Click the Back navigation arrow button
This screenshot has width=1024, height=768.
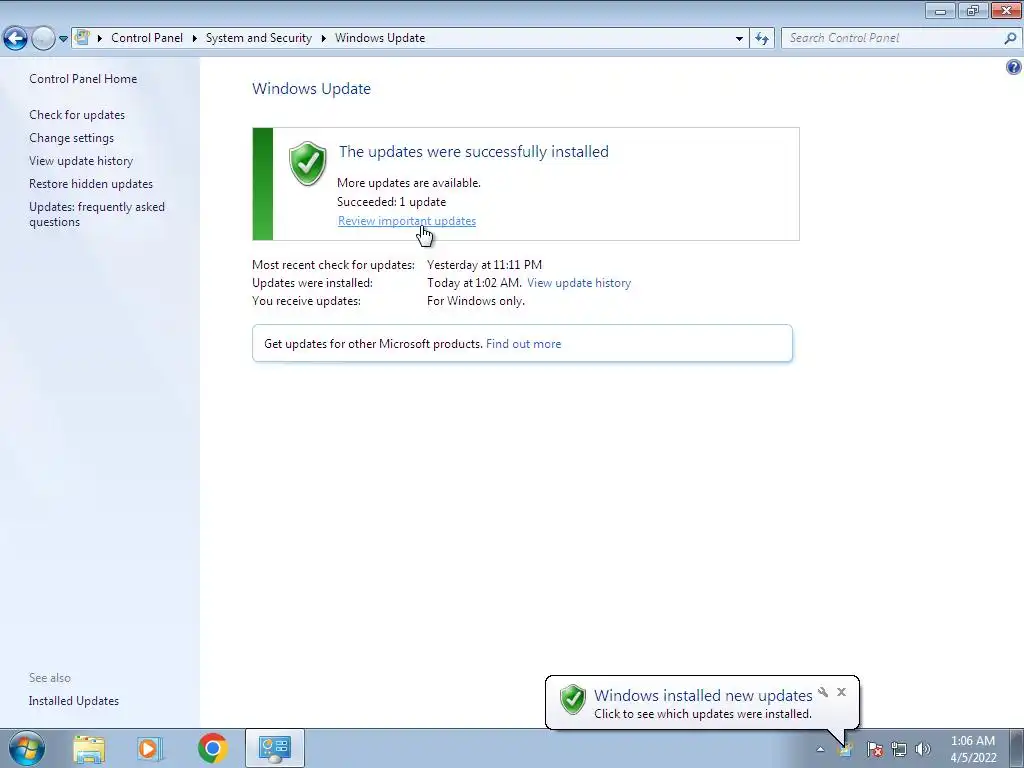[x=16, y=39]
